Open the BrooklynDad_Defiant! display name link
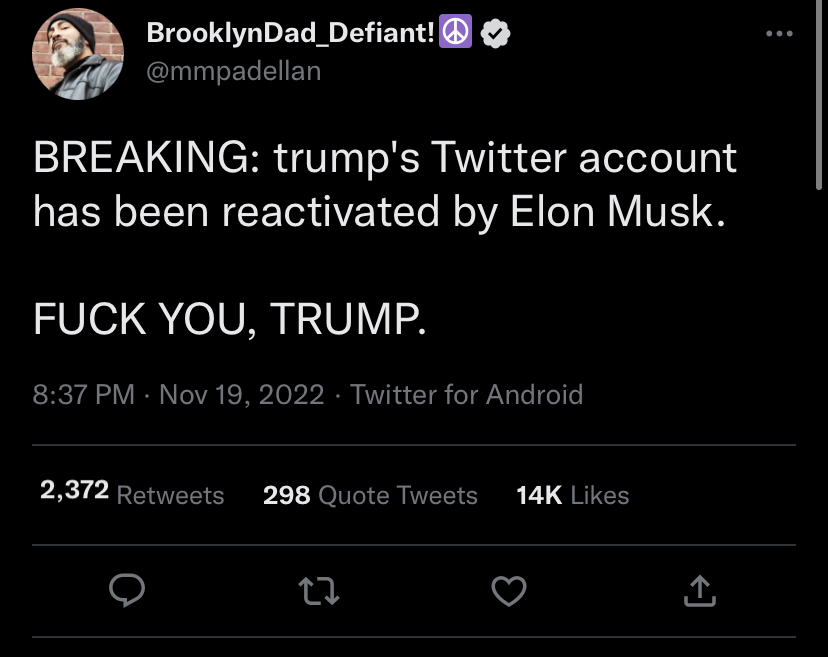828x657 pixels. (x=290, y=33)
